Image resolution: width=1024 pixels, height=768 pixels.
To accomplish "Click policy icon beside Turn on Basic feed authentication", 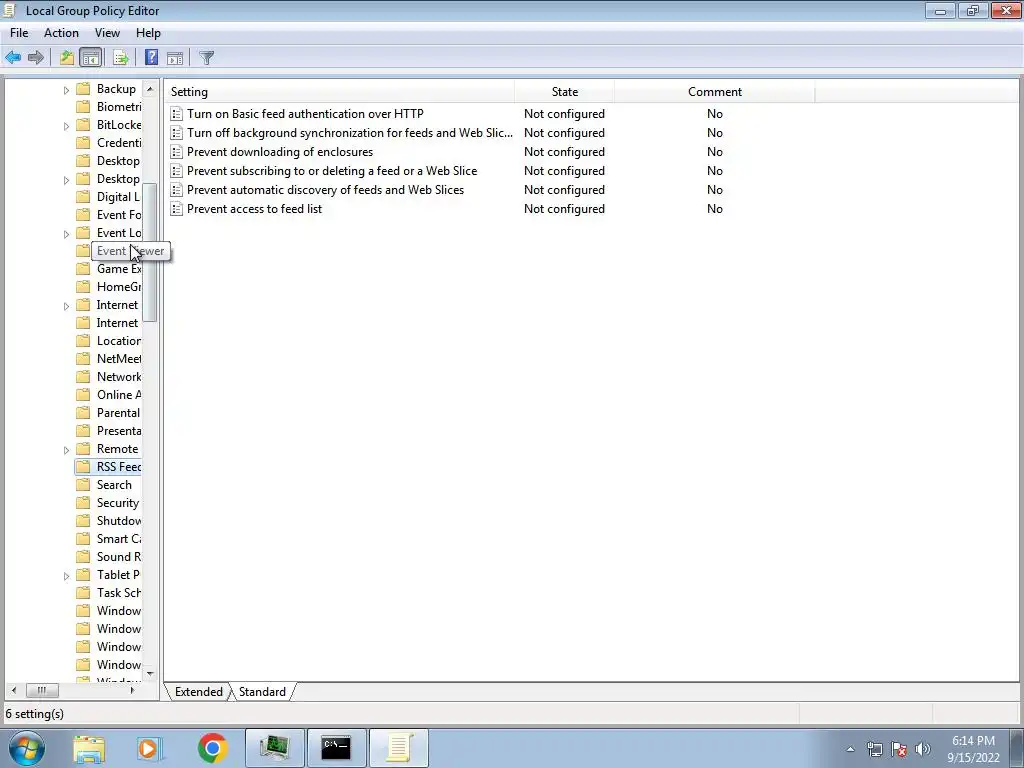I will [x=176, y=114].
